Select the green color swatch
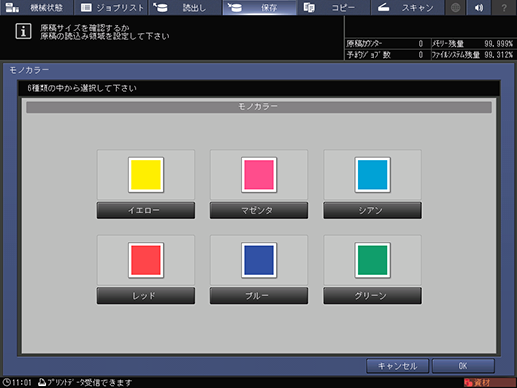 372,260
